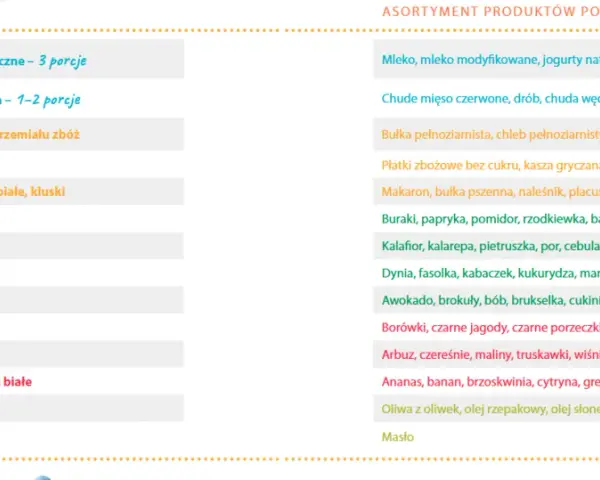Select the 'przemiału zbóż' category label
The image size is (600, 480).
pos(40,135)
